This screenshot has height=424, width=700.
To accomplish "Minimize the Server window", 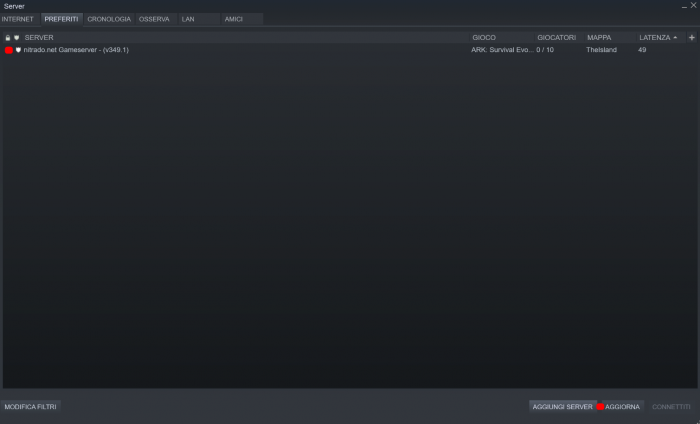I will (684, 6).
